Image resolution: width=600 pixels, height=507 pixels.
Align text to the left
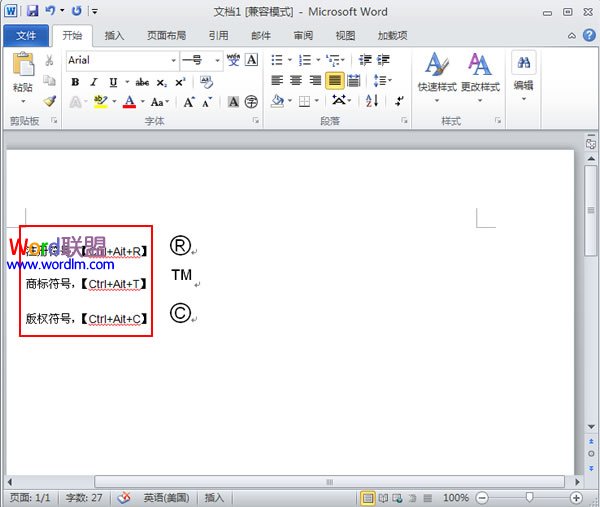tap(276, 81)
